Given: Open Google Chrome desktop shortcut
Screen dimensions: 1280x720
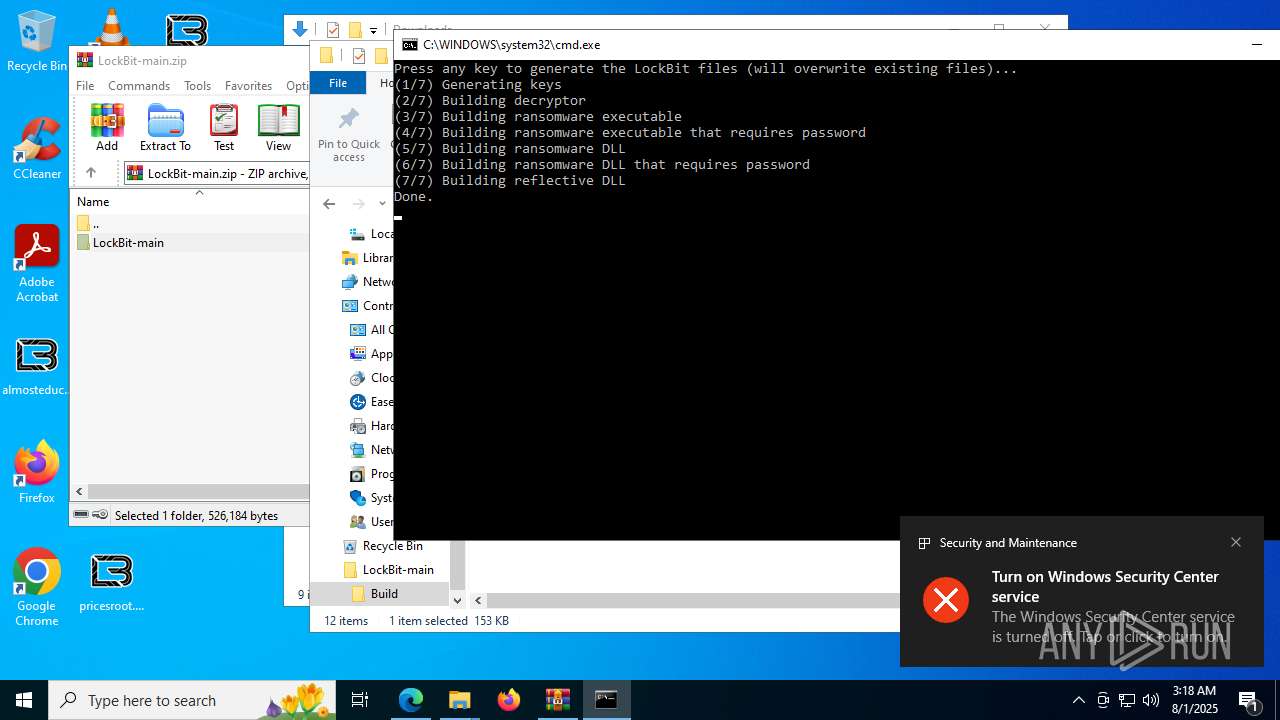Looking at the screenshot, I should (37, 588).
